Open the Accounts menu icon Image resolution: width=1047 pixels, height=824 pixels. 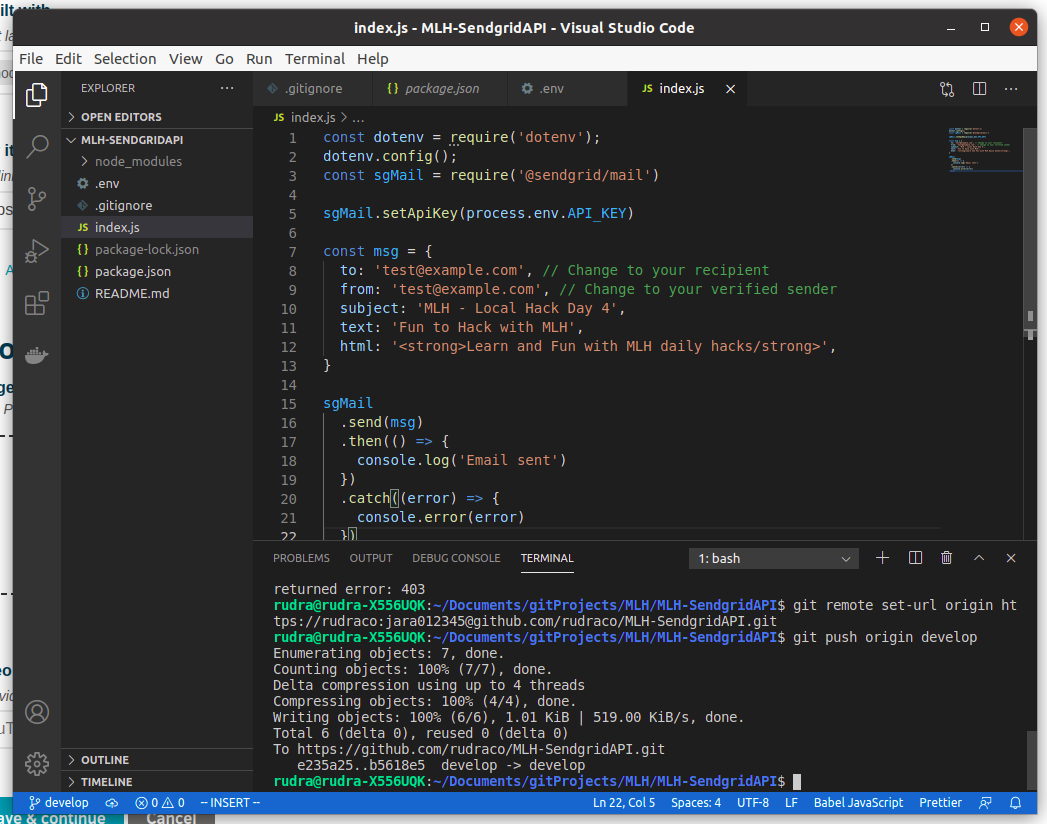[x=37, y=712]
